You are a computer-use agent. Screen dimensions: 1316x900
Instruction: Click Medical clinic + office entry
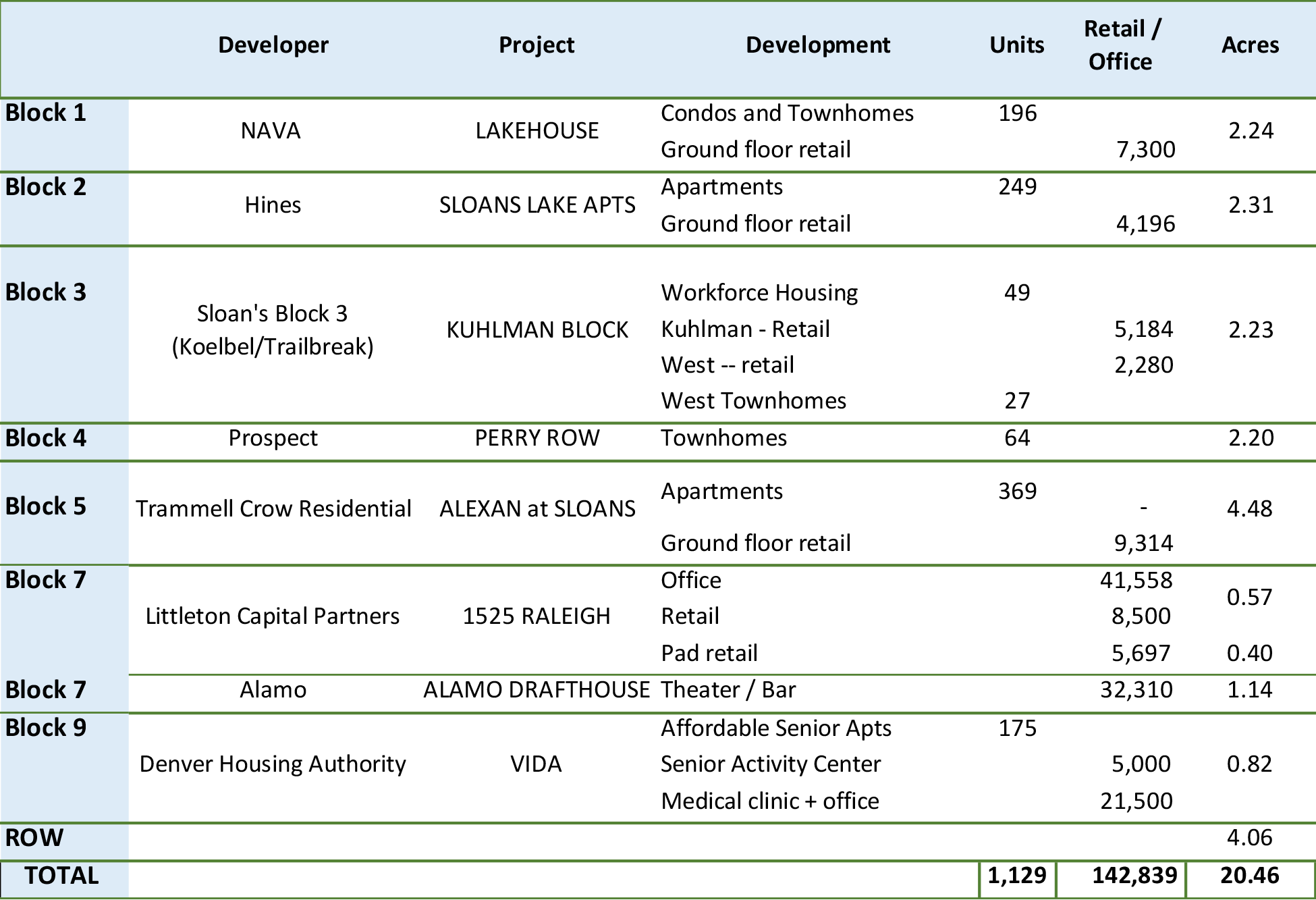pos(770,801)
